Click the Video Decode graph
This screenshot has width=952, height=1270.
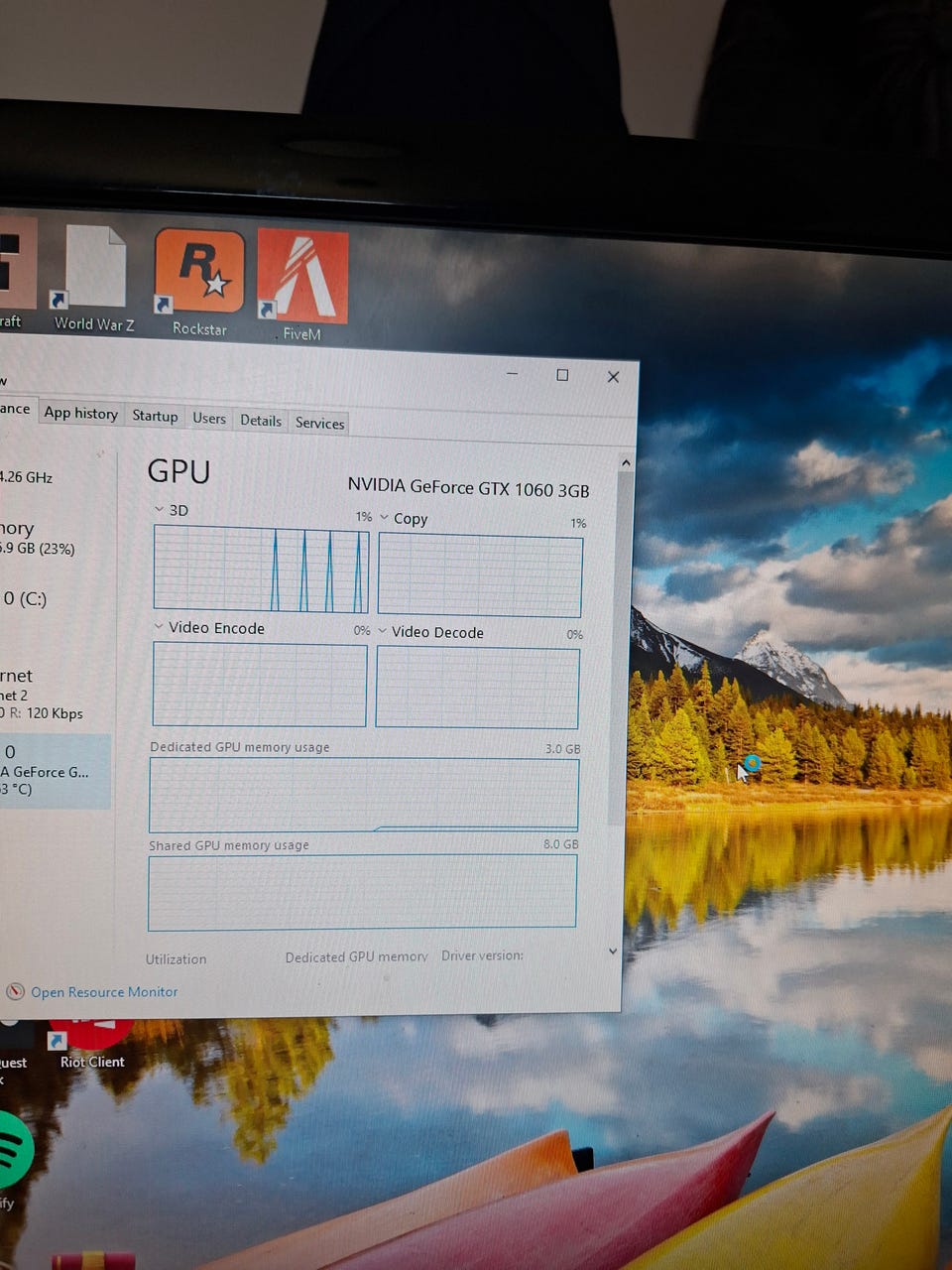477,689
